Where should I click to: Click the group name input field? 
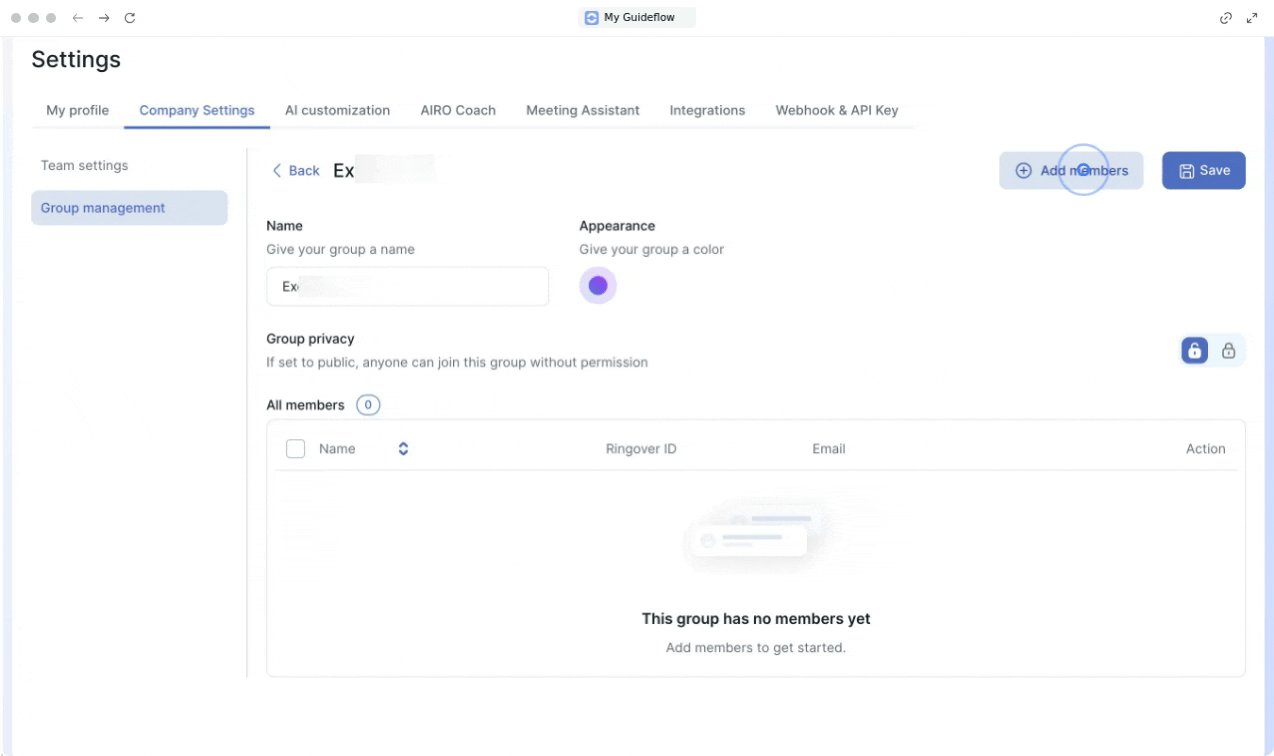pyautogui.click(x=407, y=287)
